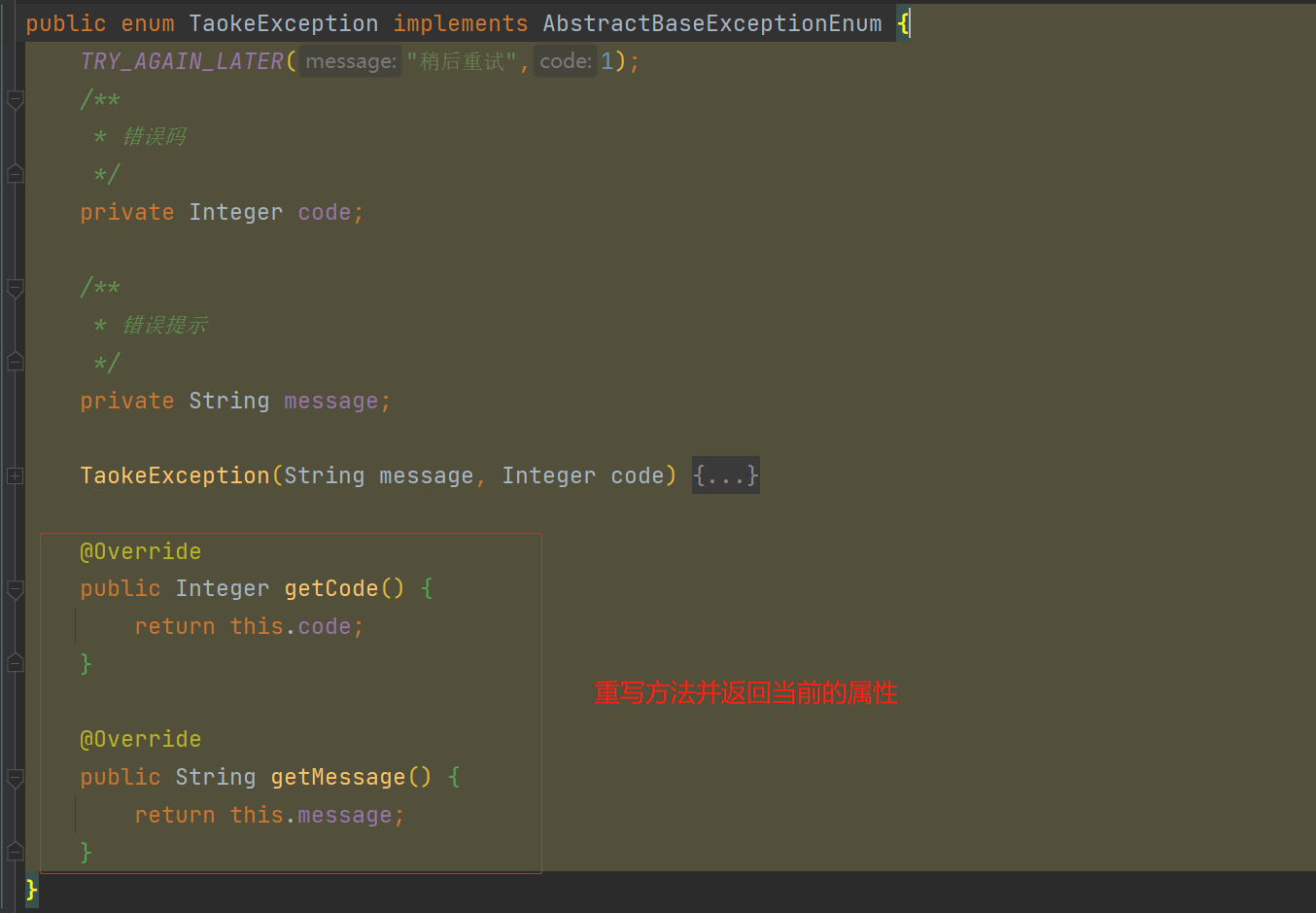Expand the folded {...} constructor body
The image size is (1316, 913).
(725, 475)
